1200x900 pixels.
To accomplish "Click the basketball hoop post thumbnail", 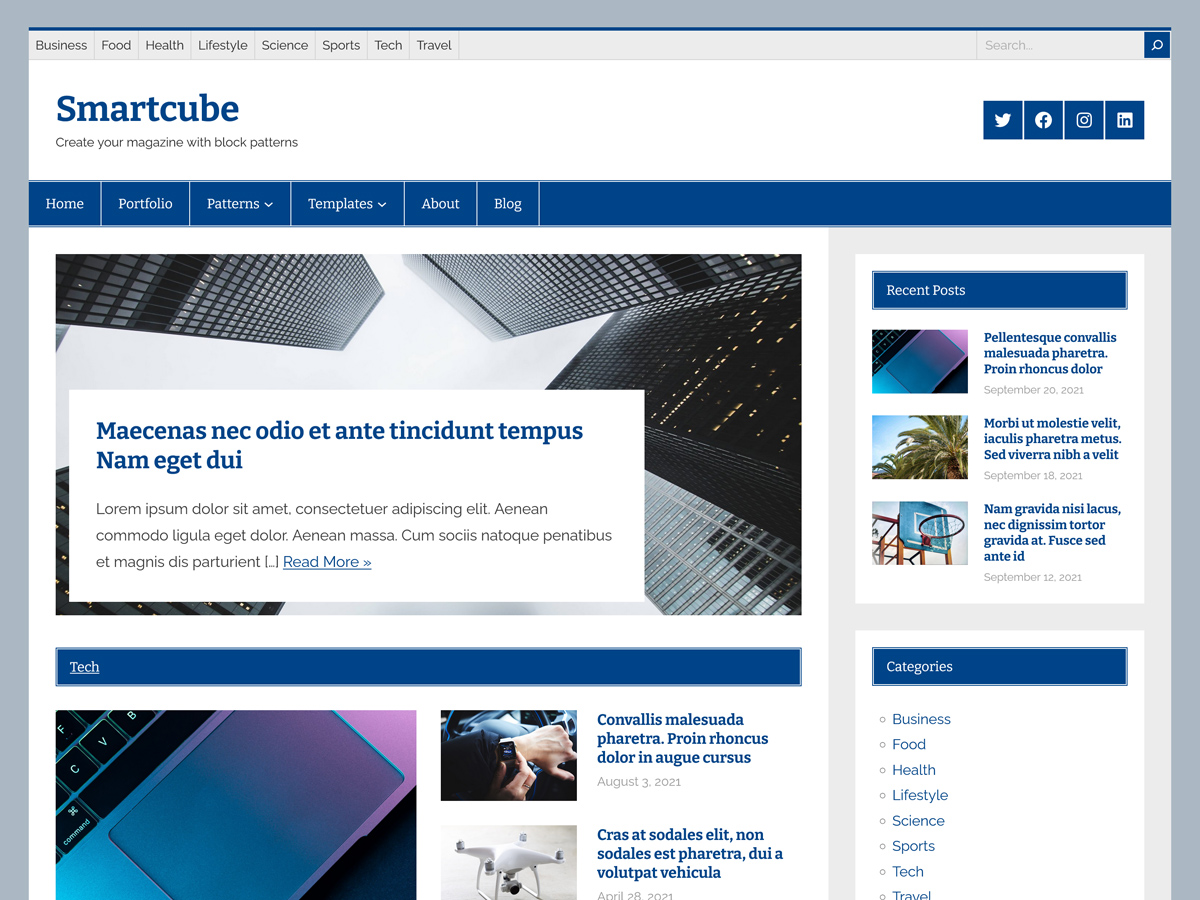I will [x=919, y=533].
